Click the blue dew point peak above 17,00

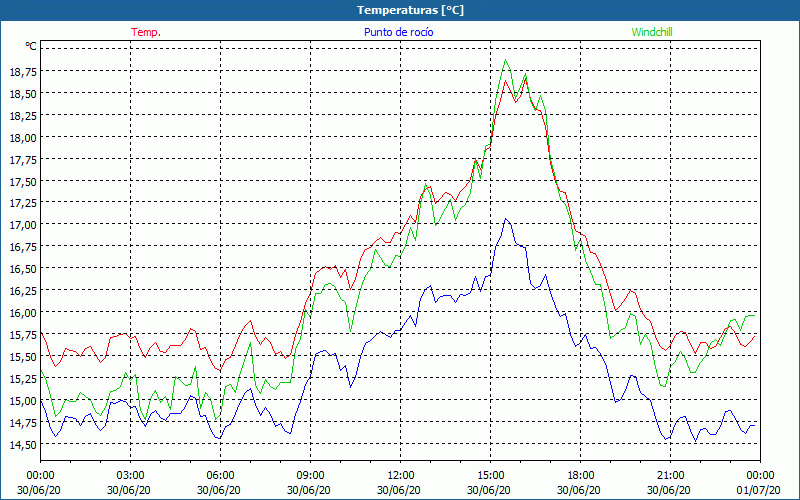[506, 219]
